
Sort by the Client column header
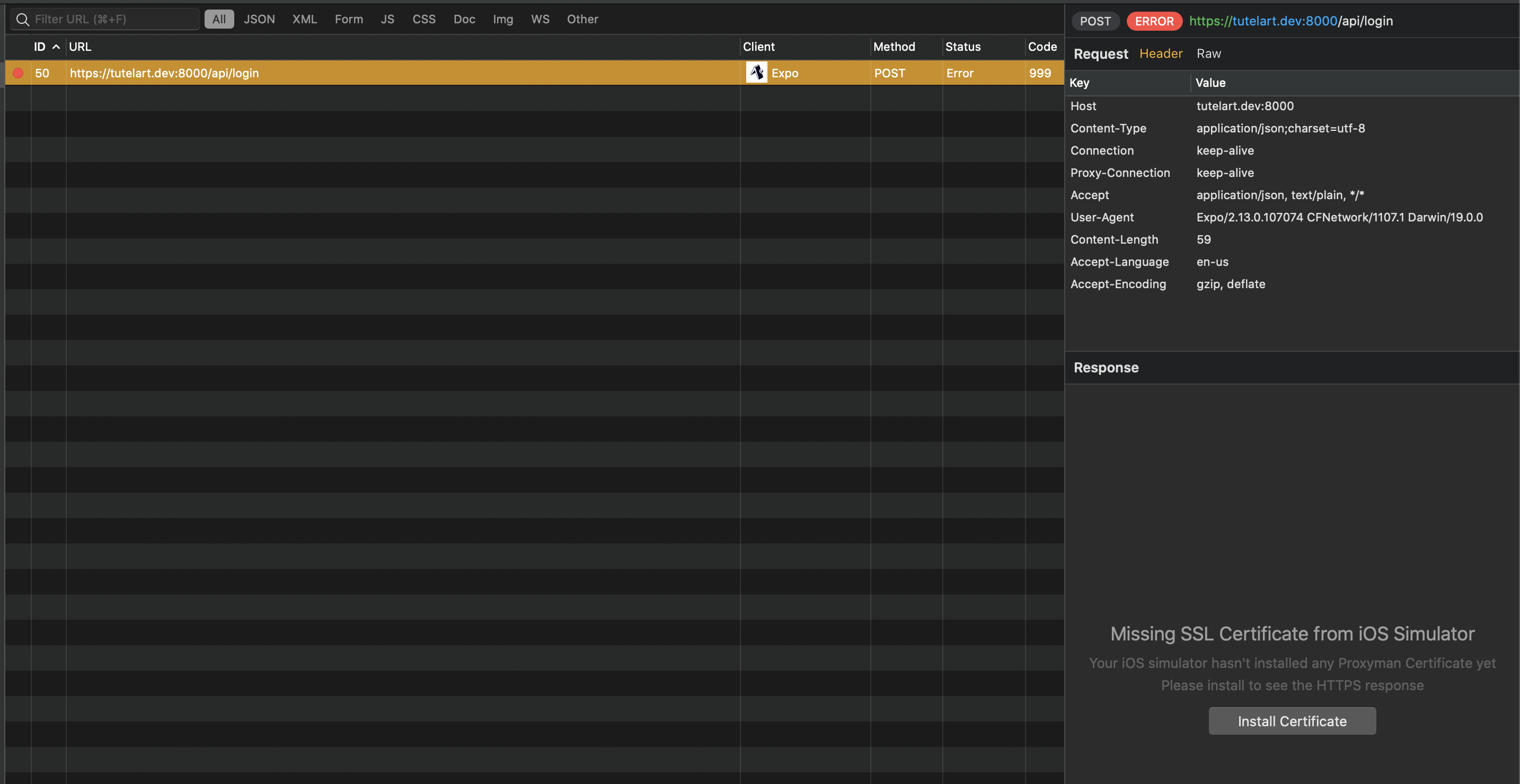(758, 47)
